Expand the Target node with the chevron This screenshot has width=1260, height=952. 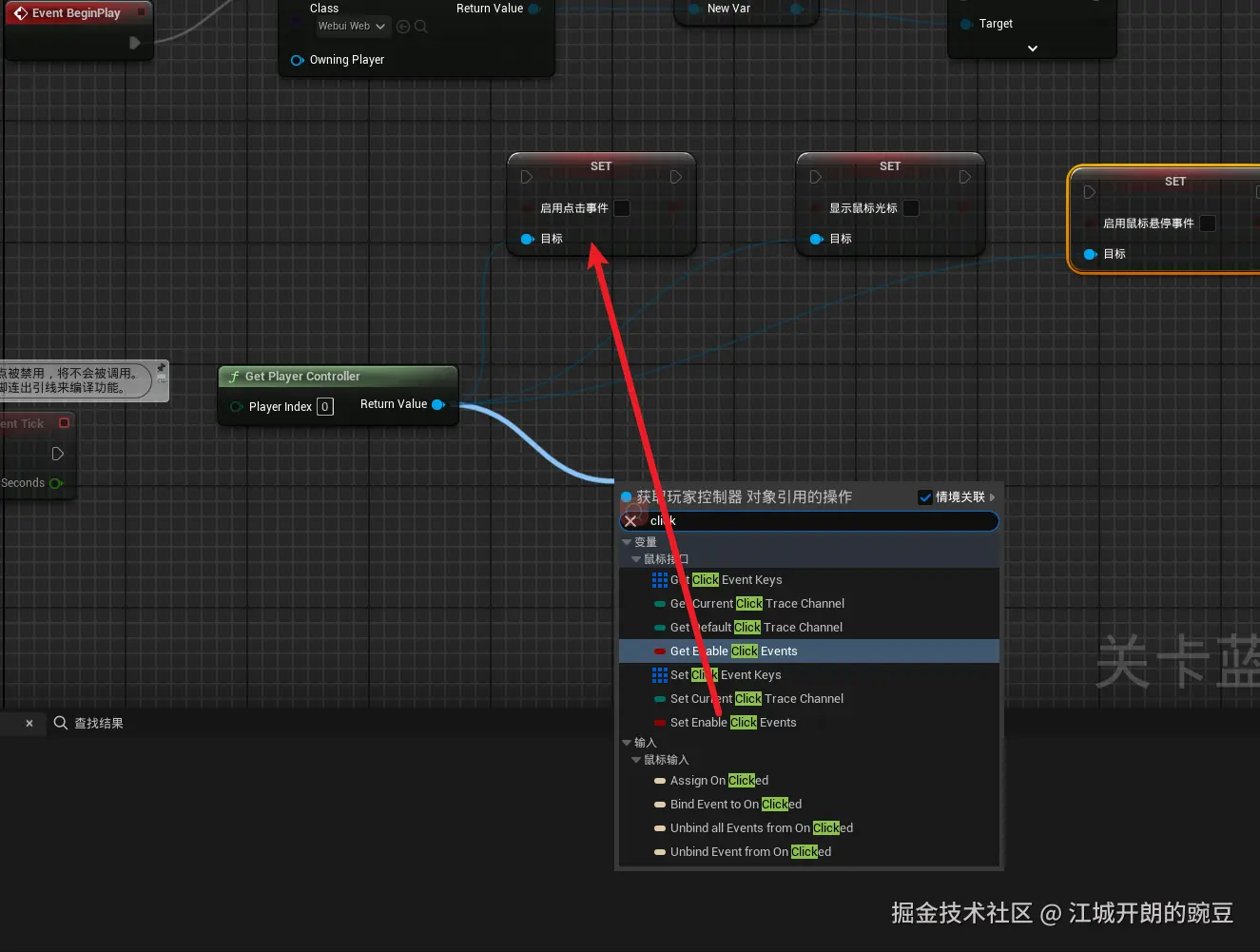click(x=1033, y=49)
